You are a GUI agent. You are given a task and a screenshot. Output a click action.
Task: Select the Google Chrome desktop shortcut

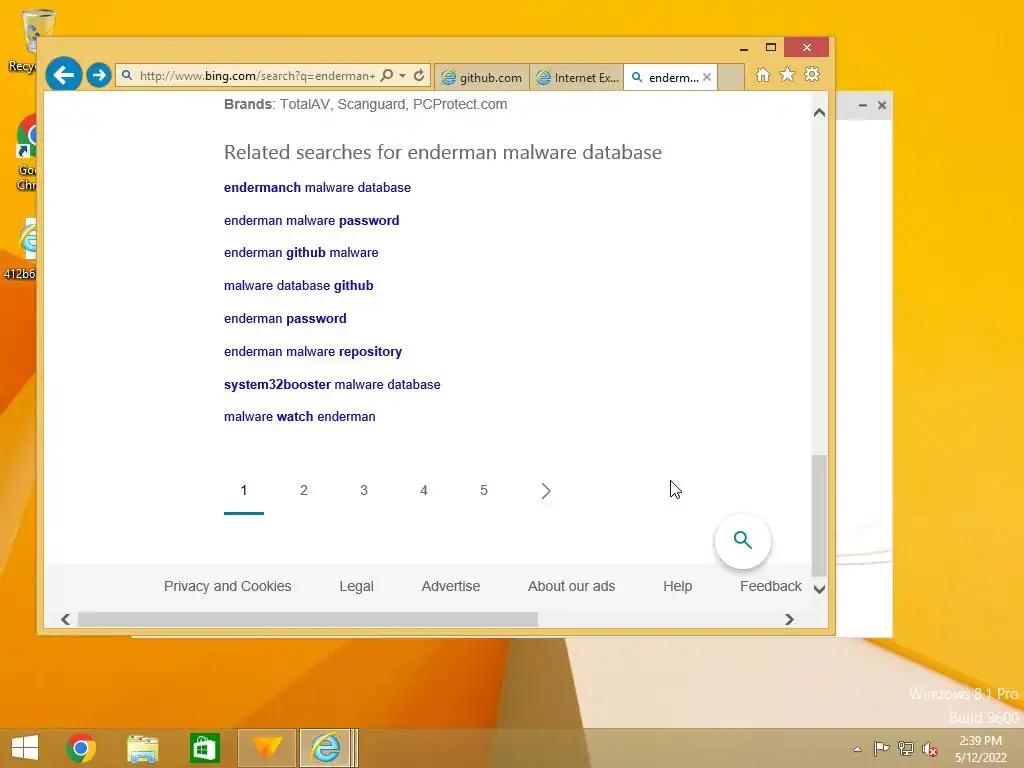coord(26,153)
